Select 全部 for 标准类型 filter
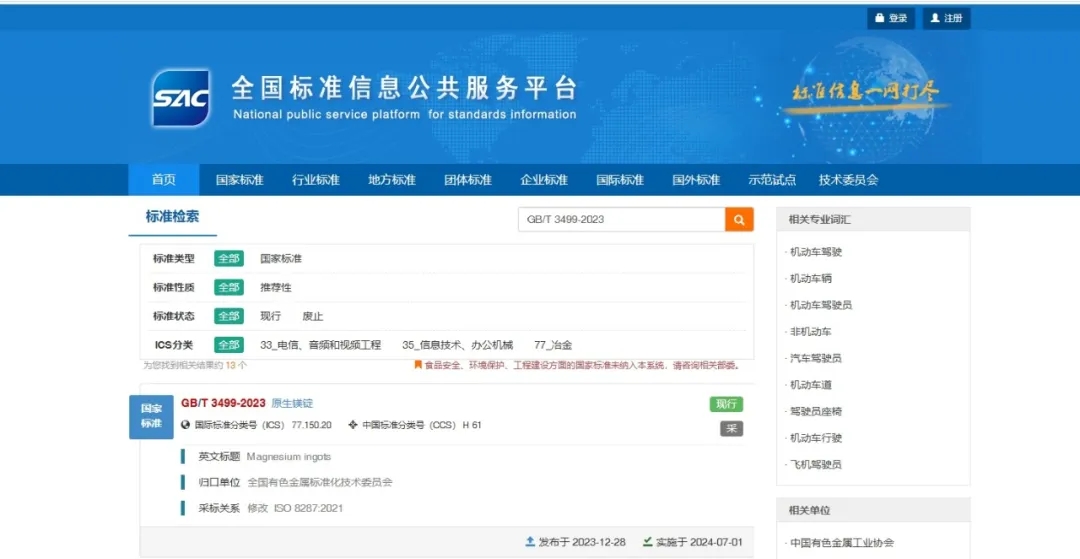The width and height of the screenshot is (1080, 559). point(229,259)
